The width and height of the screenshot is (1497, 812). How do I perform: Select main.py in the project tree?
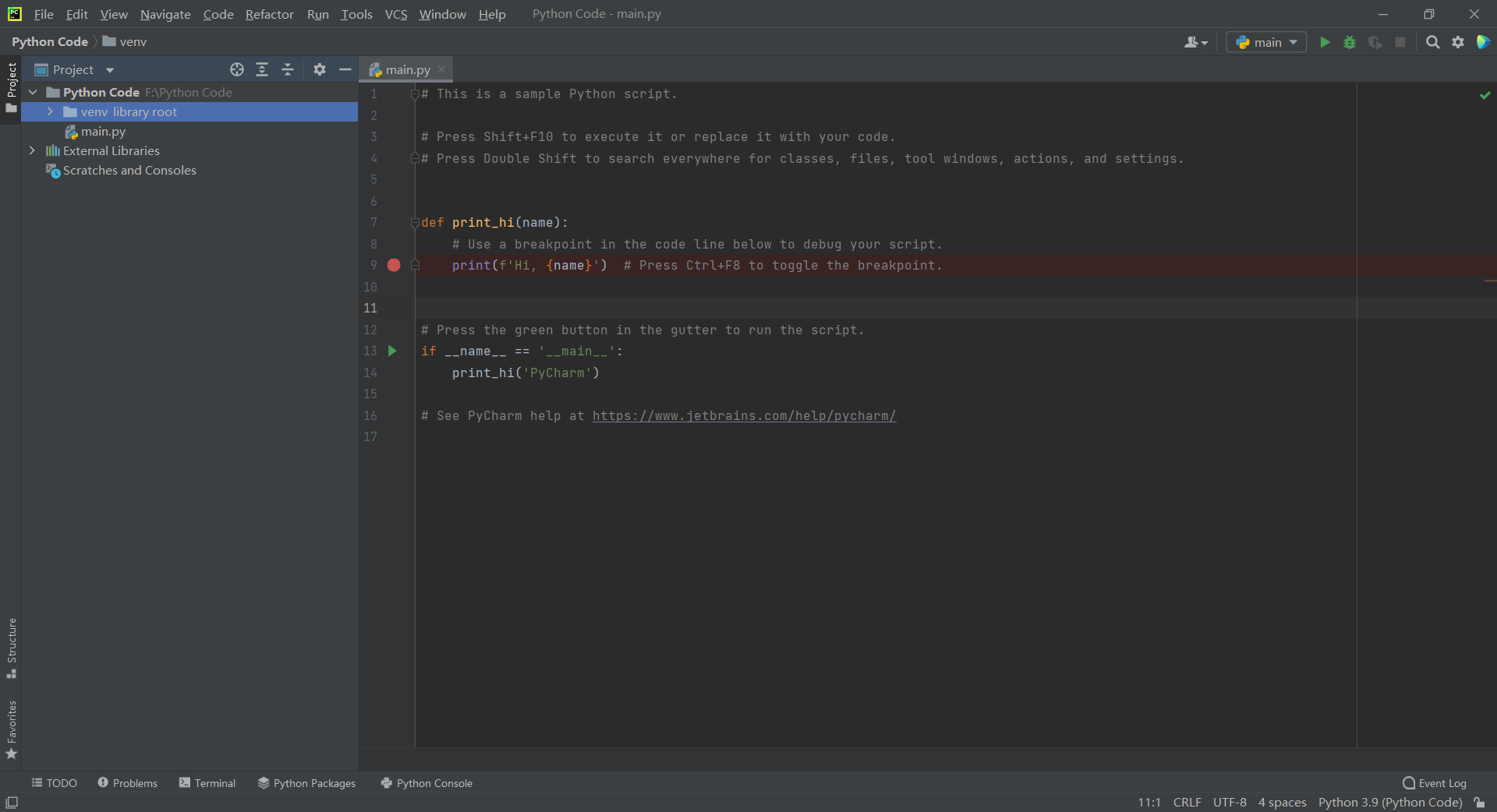(103, 131)
